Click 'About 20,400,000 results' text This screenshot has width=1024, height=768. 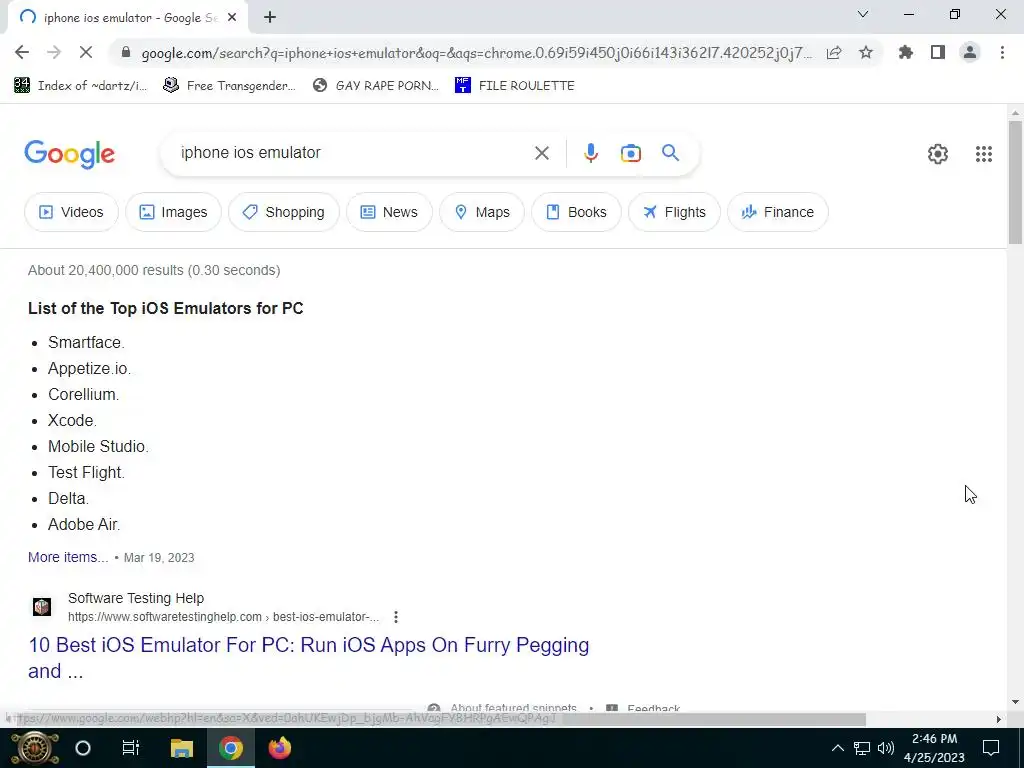(x=106, y=270)
